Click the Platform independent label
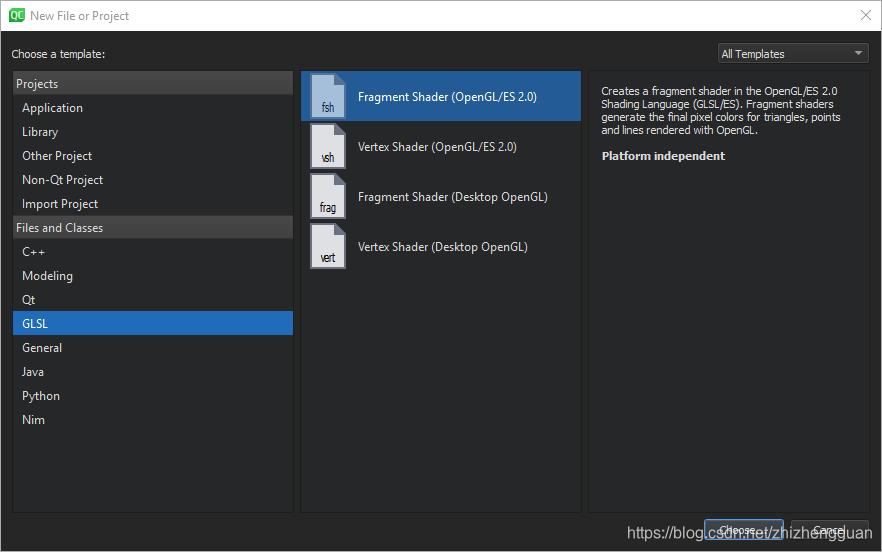Screen dimensions: 882x552 (x=663, y=156)
